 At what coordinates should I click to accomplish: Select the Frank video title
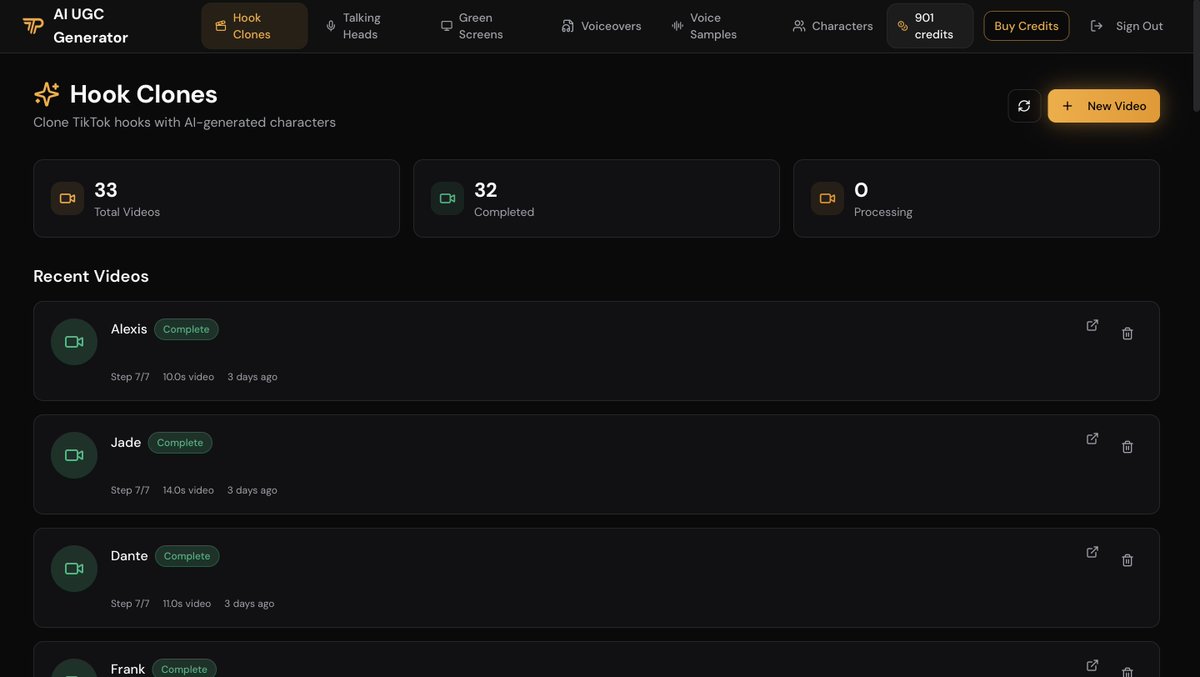(x=128, y=669)
